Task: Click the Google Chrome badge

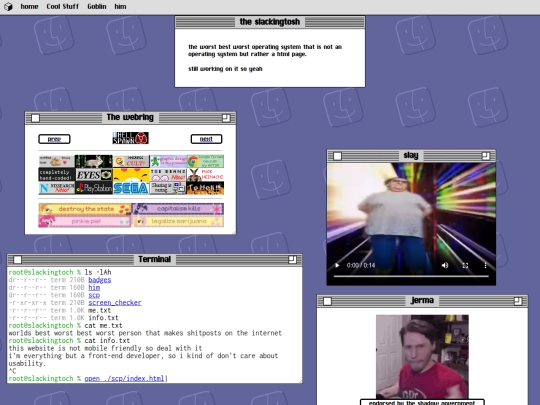Action: coord(205,161)
